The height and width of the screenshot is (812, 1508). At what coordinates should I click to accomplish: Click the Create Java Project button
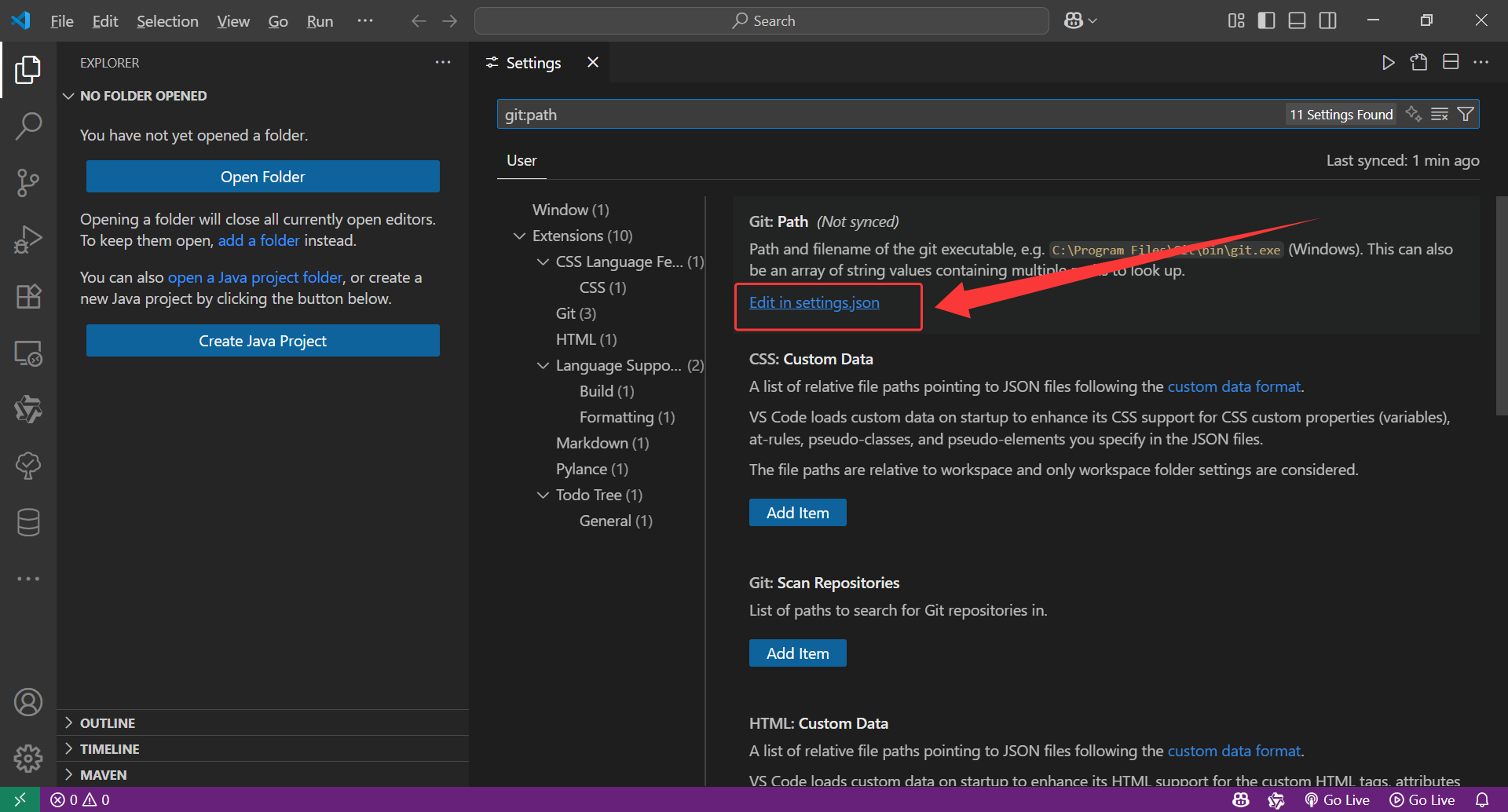[x=263, y=341]
